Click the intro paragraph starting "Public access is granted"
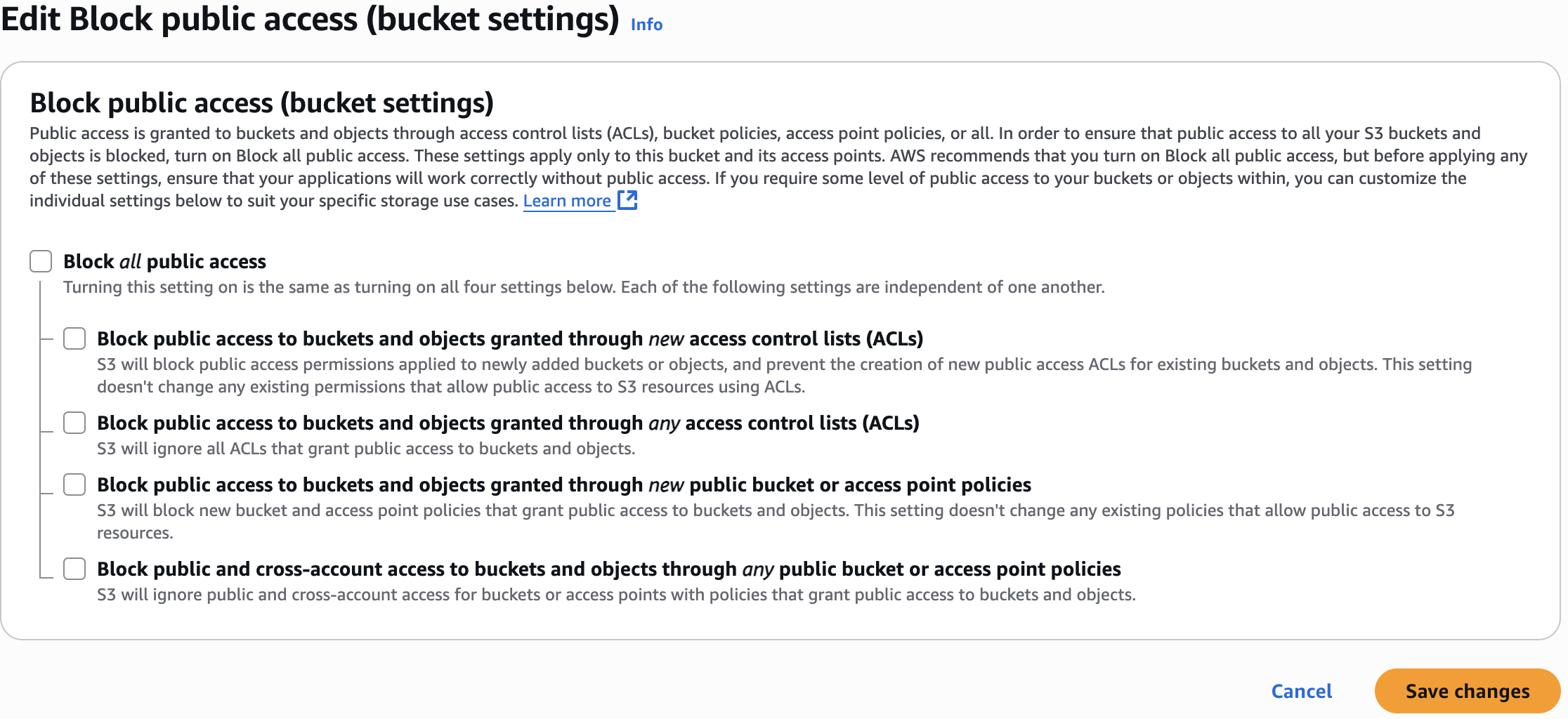Image resolution: width=1568 pixels, height=719 pixels. 778,167
